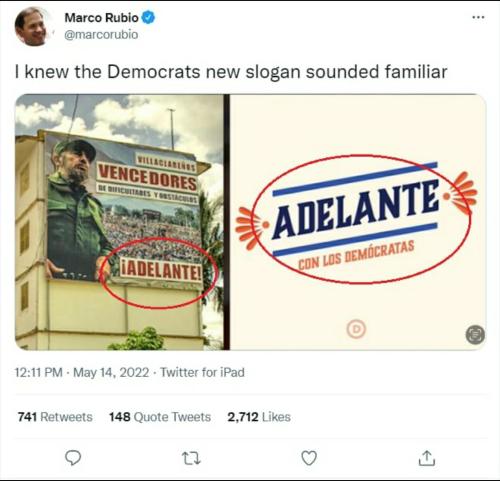View the 148 Quote Tweets list
The height and width of the screenshot is (481, 500).
point(160,417)
